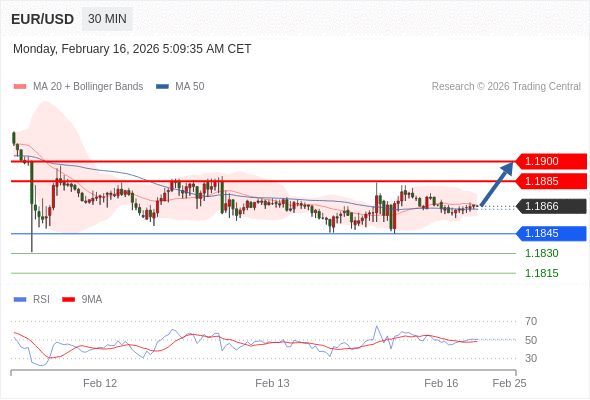The height and width of the screenshot is (400, 590).
Task: Click the Feb 25 date axis label
Action: coord(509,383)
